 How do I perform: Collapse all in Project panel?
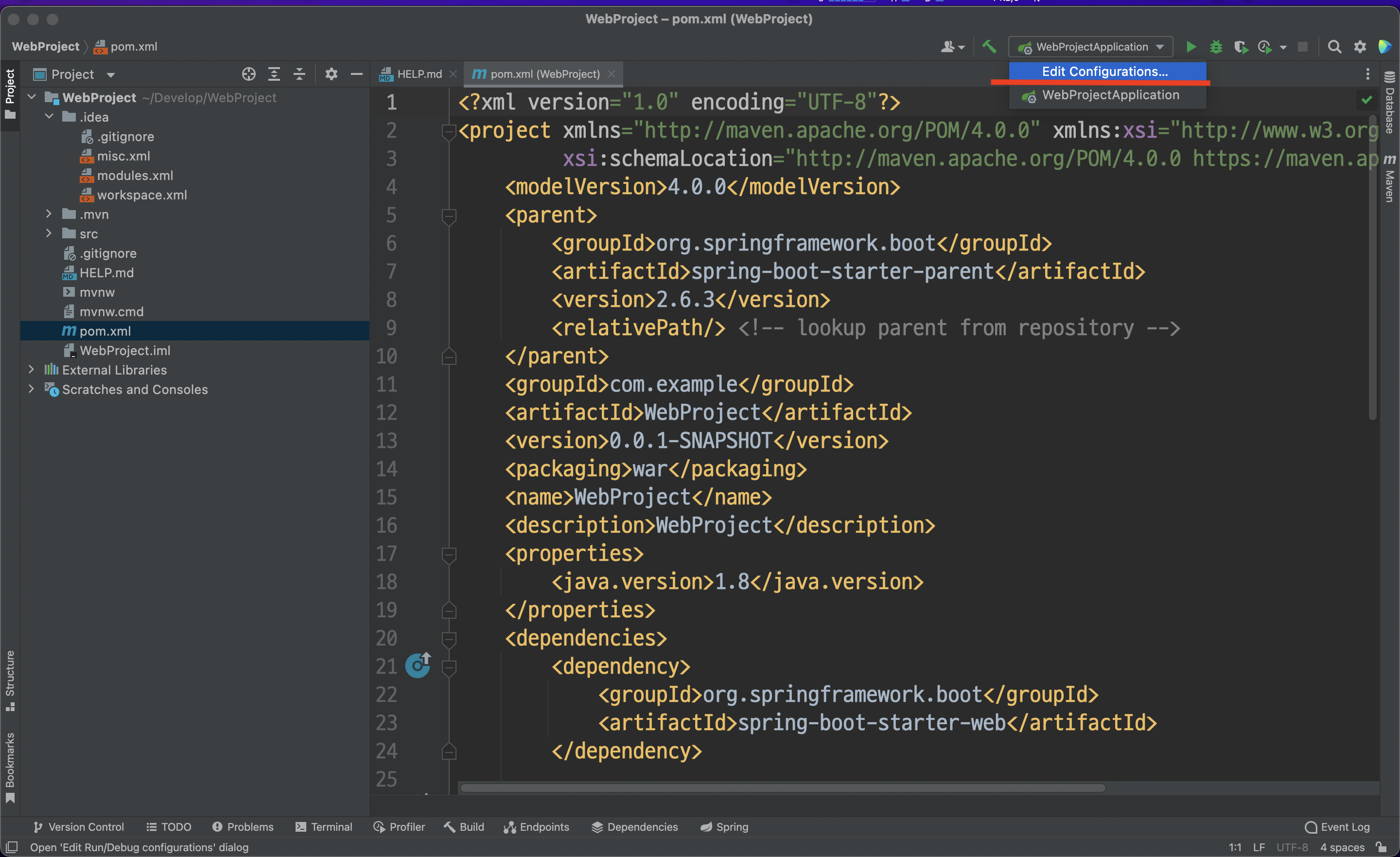(299, 74)
